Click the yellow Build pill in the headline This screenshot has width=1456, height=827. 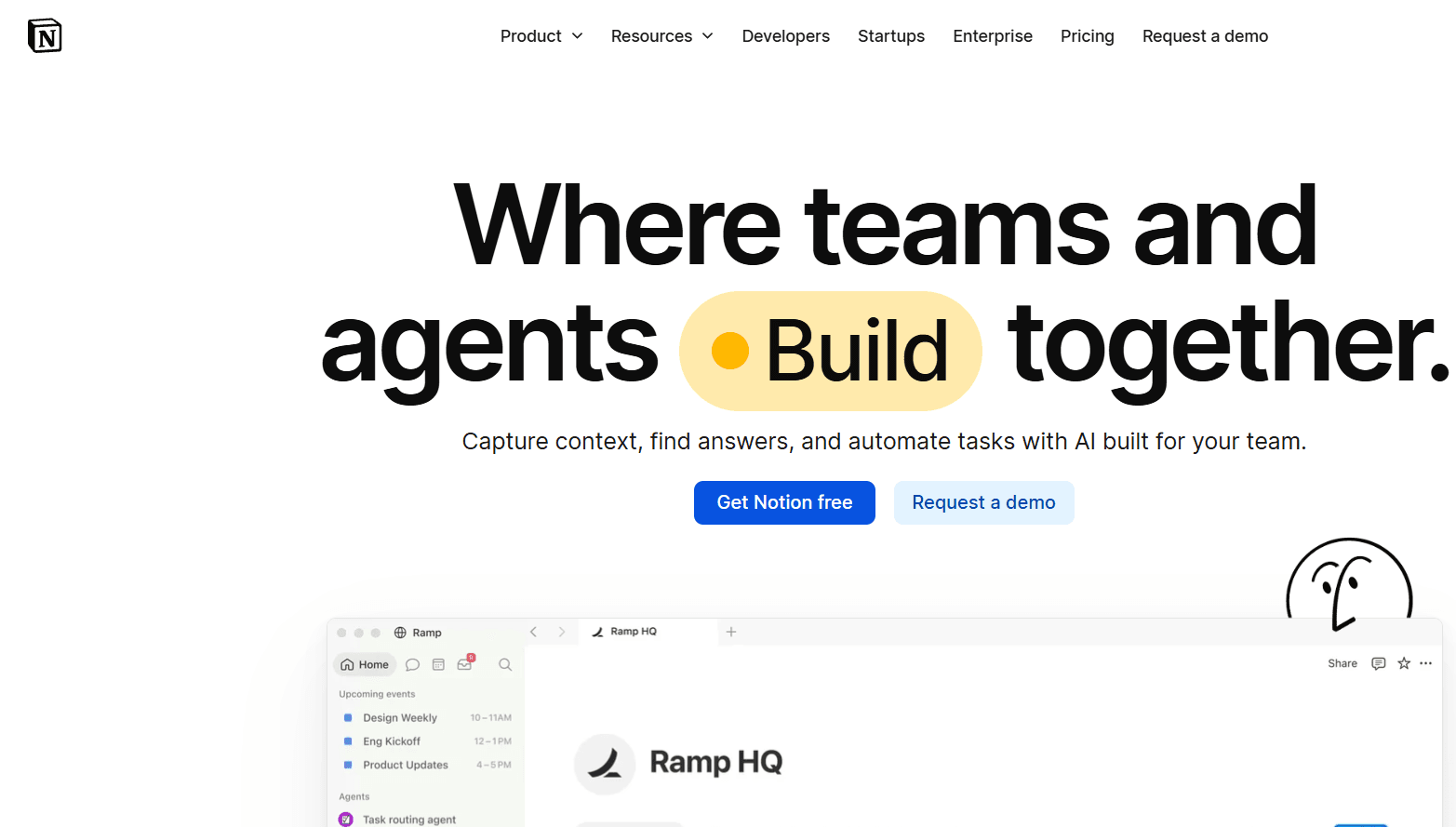pyautogui.click(x=831, y=351)
